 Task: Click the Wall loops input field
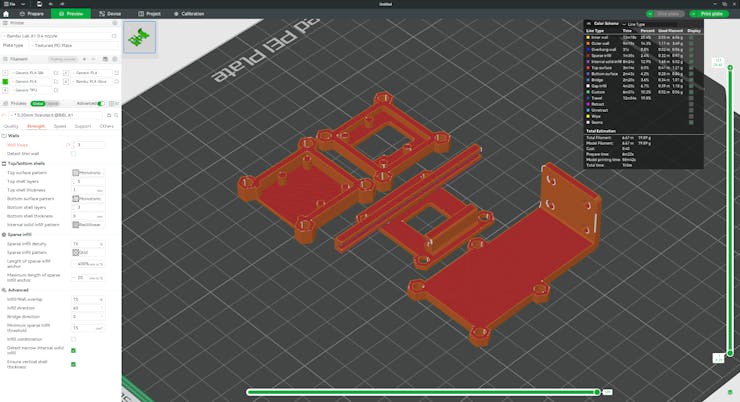tap(88, 145)
